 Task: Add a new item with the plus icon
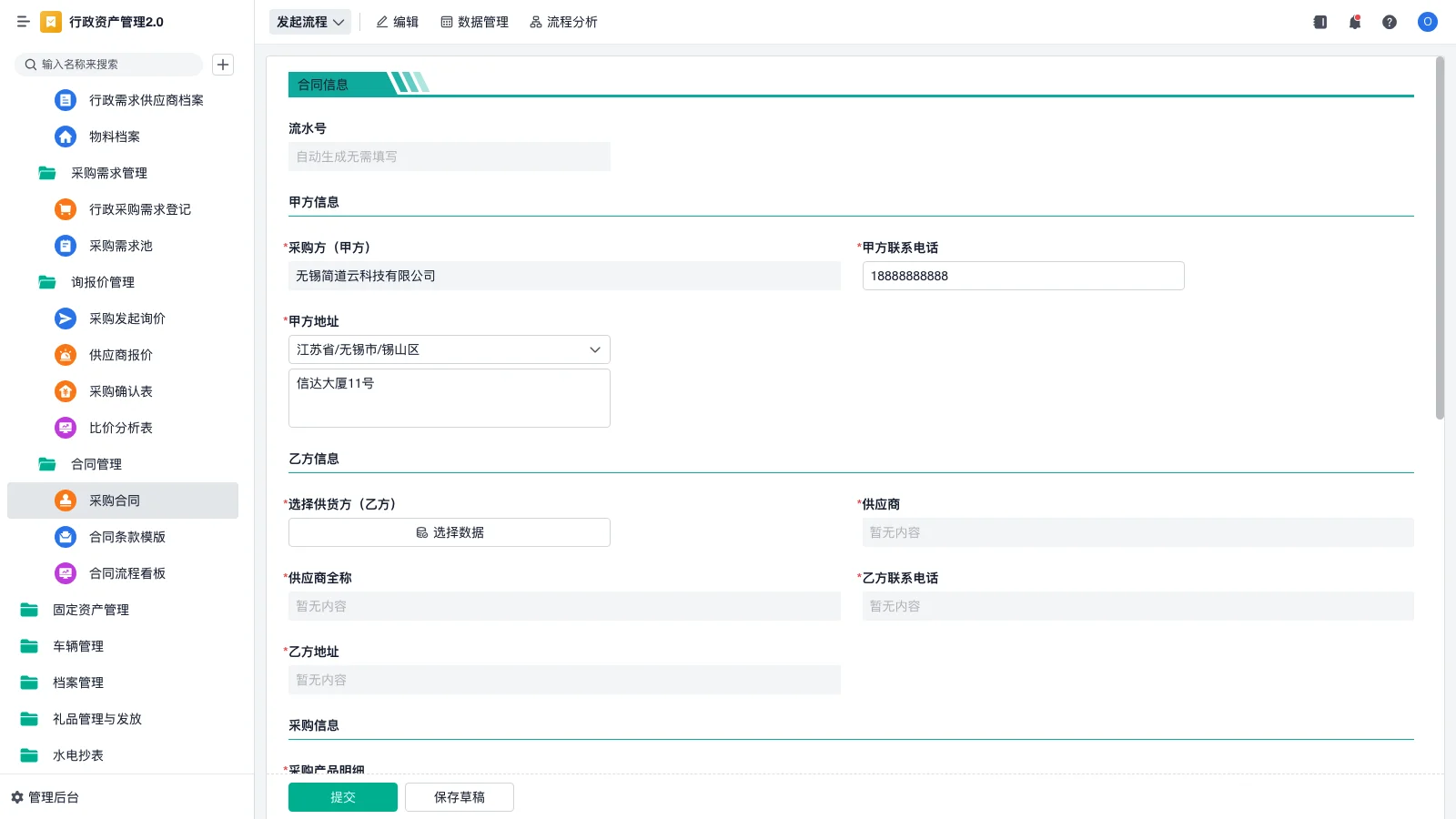tap(223, 65)
